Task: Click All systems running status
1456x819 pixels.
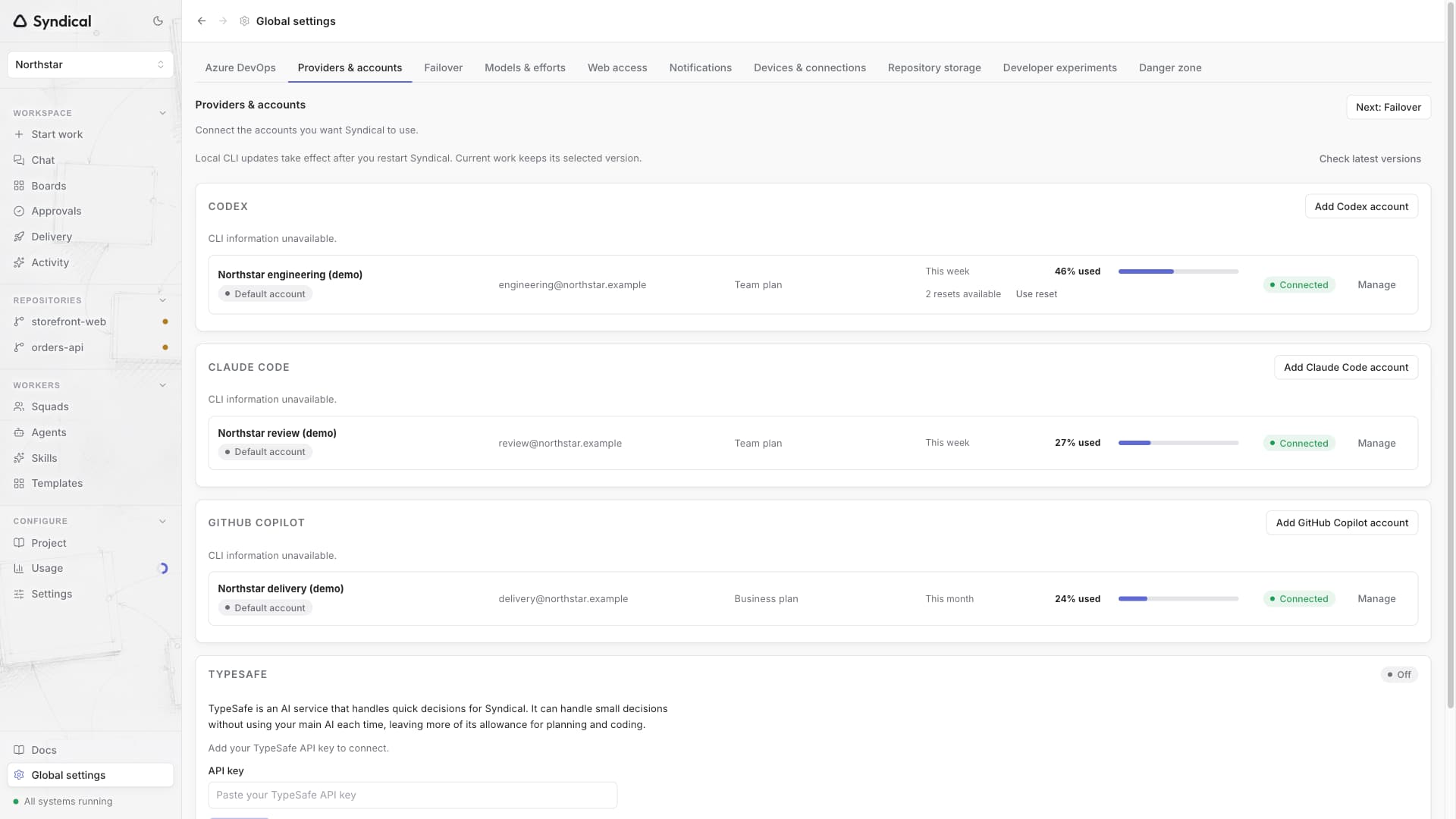Action: pyautogui.click(x=63, y=801)
